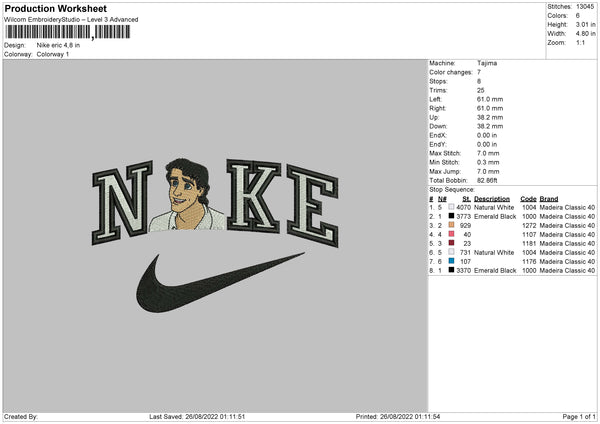
Task: Click design name 'Nike eric 4,8 in'
Action: click(x=58, y=45)
